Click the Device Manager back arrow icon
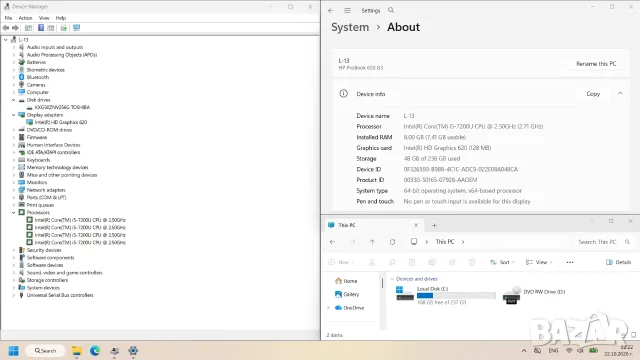The height and width of the screenshot is (360, 640). 6,28
